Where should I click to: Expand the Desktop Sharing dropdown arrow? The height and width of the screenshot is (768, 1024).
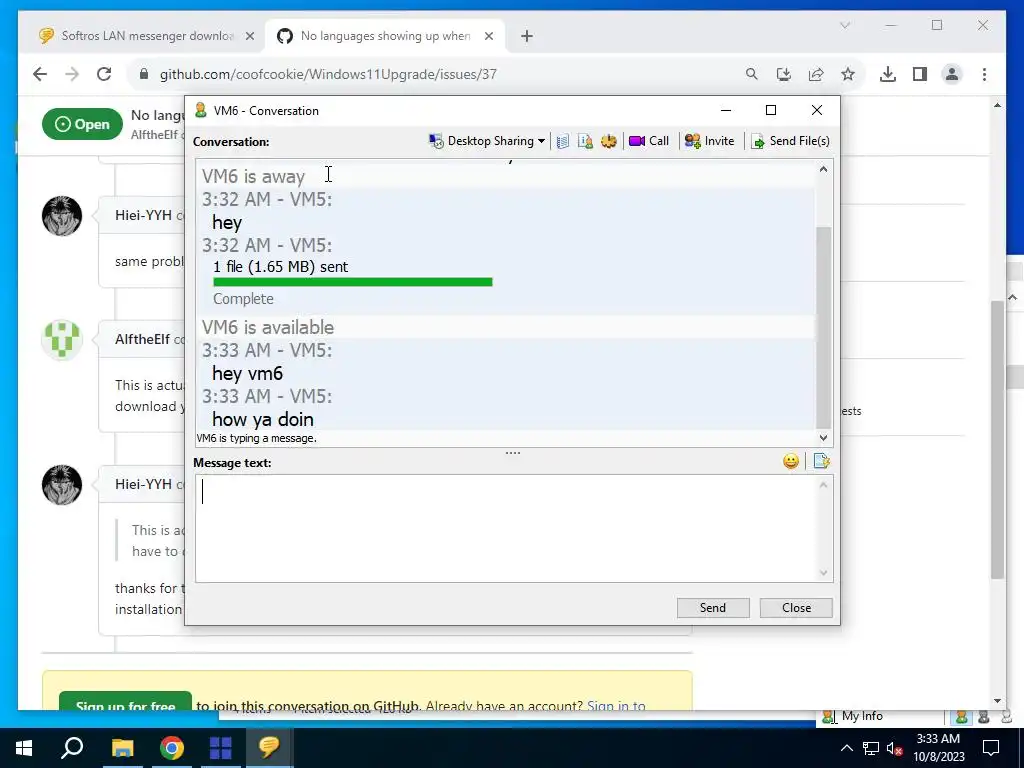(x=541, y=141)
